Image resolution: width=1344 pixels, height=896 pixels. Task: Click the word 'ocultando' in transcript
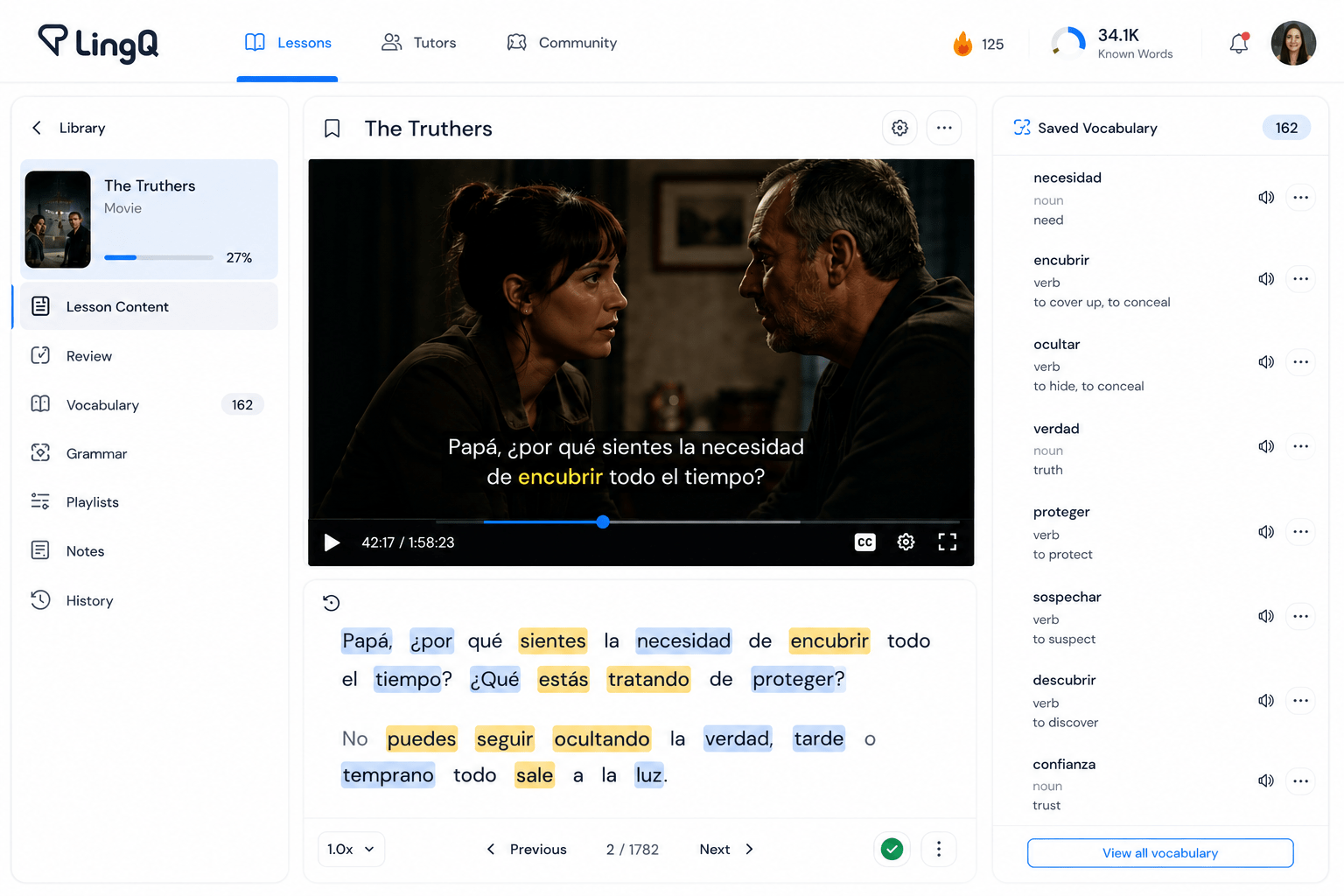coord(602,739)
